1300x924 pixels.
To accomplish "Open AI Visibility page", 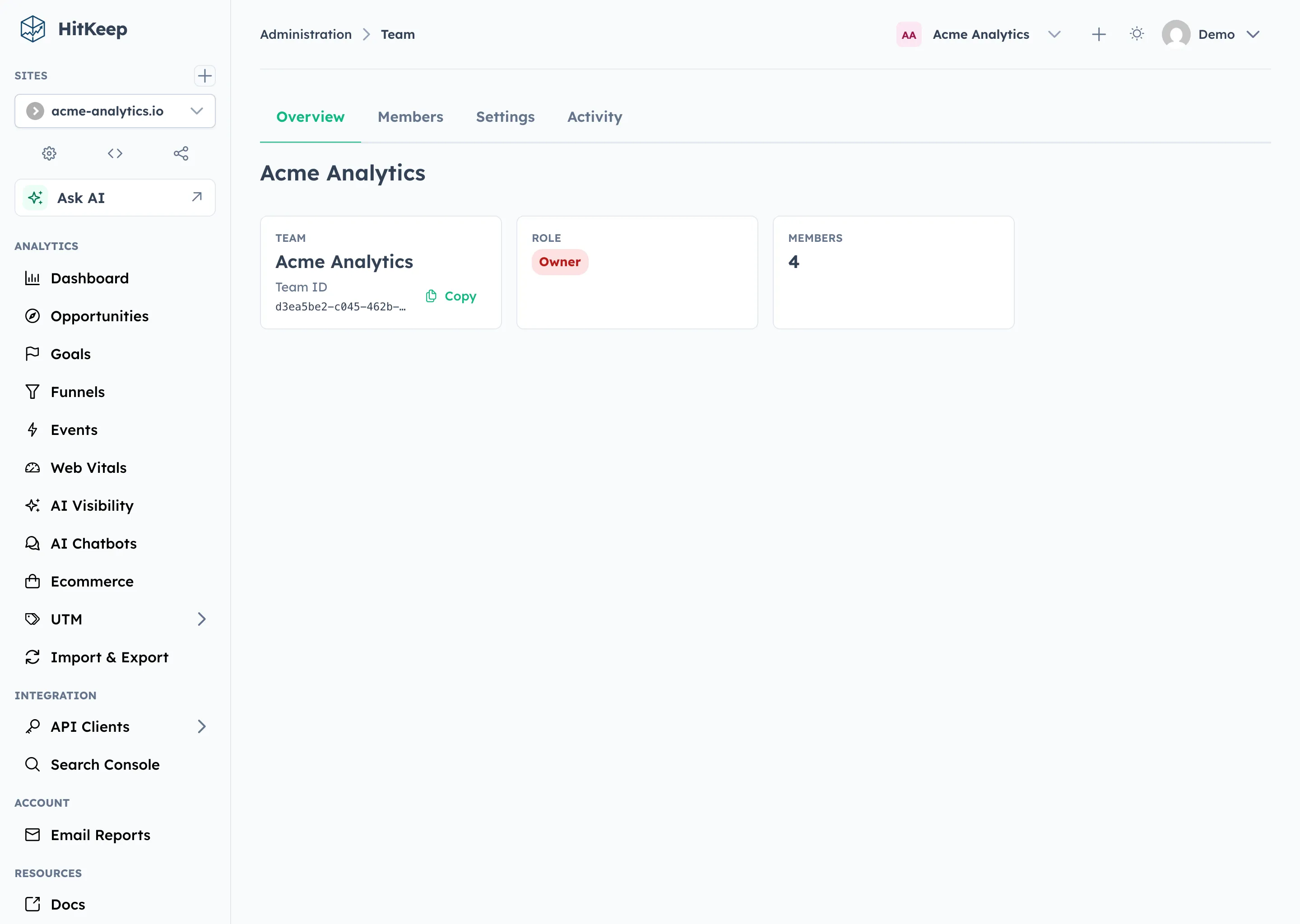I will (x=115, y=505).
